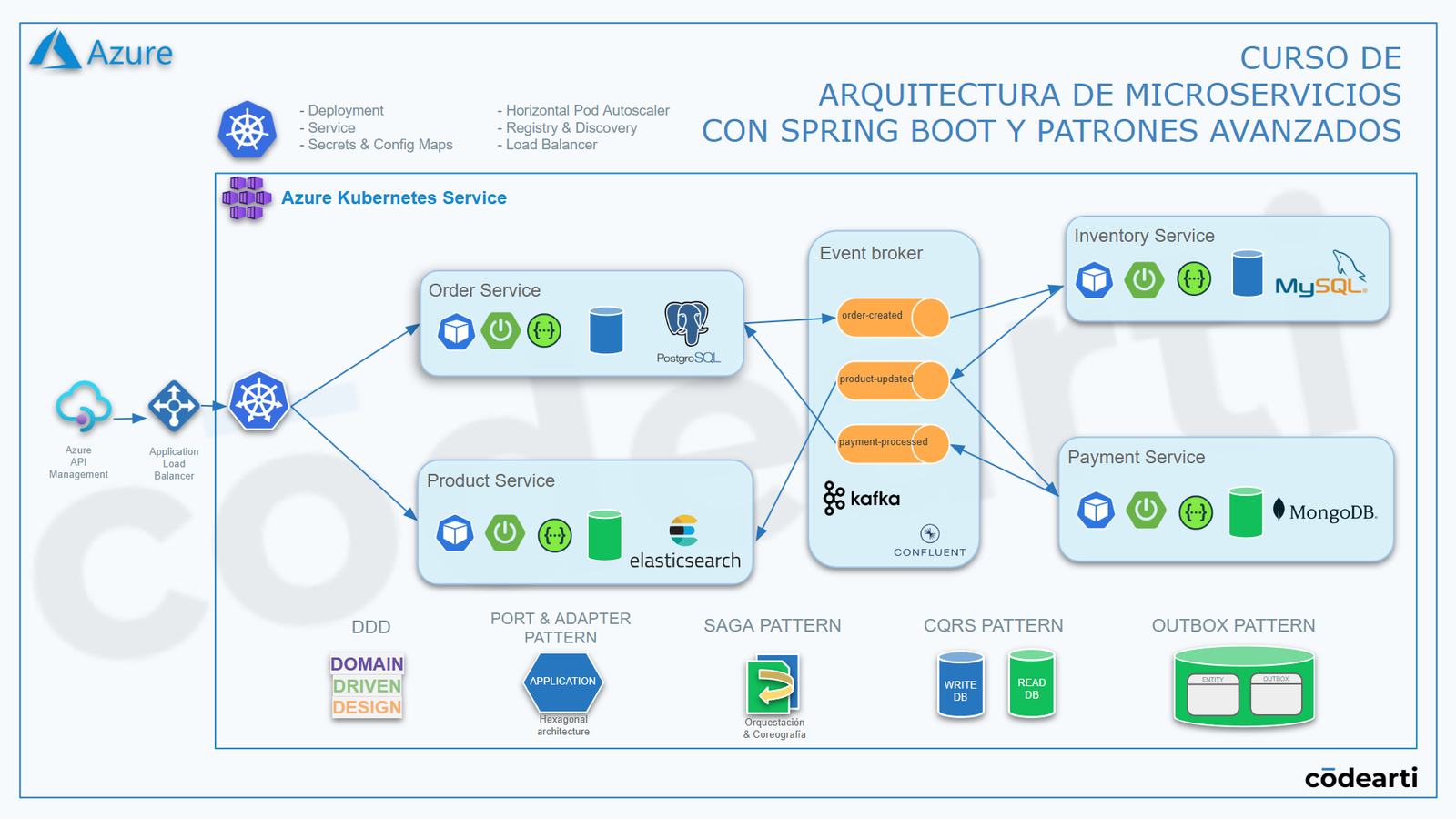Click Inventory Service OpenAPI braces icon
1456x819 pixels.
click(1194, 278)
